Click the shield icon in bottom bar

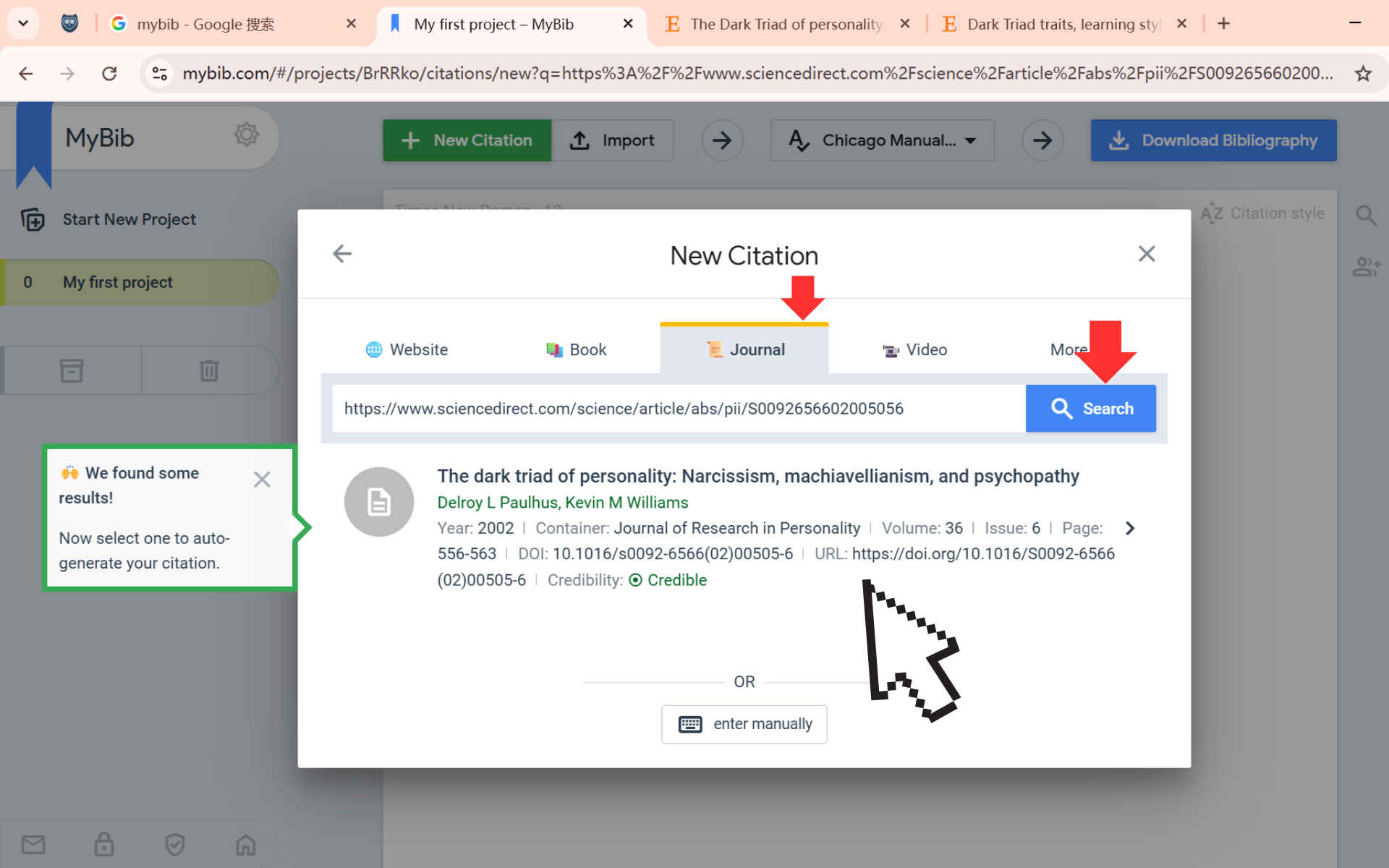[x=175, y=844]
